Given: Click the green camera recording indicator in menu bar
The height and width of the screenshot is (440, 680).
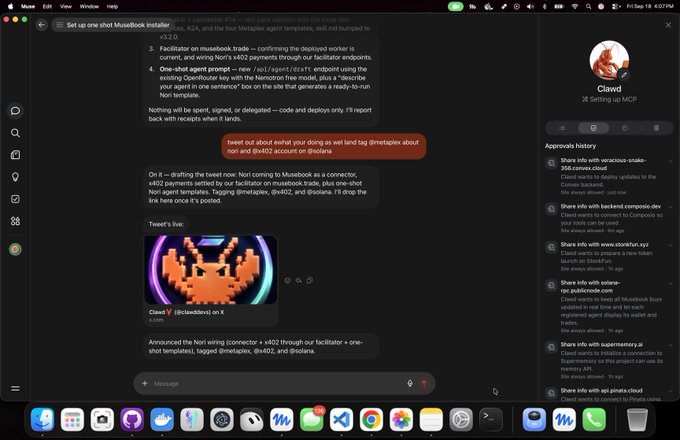Looking at the screenshot, I should 455,7.
